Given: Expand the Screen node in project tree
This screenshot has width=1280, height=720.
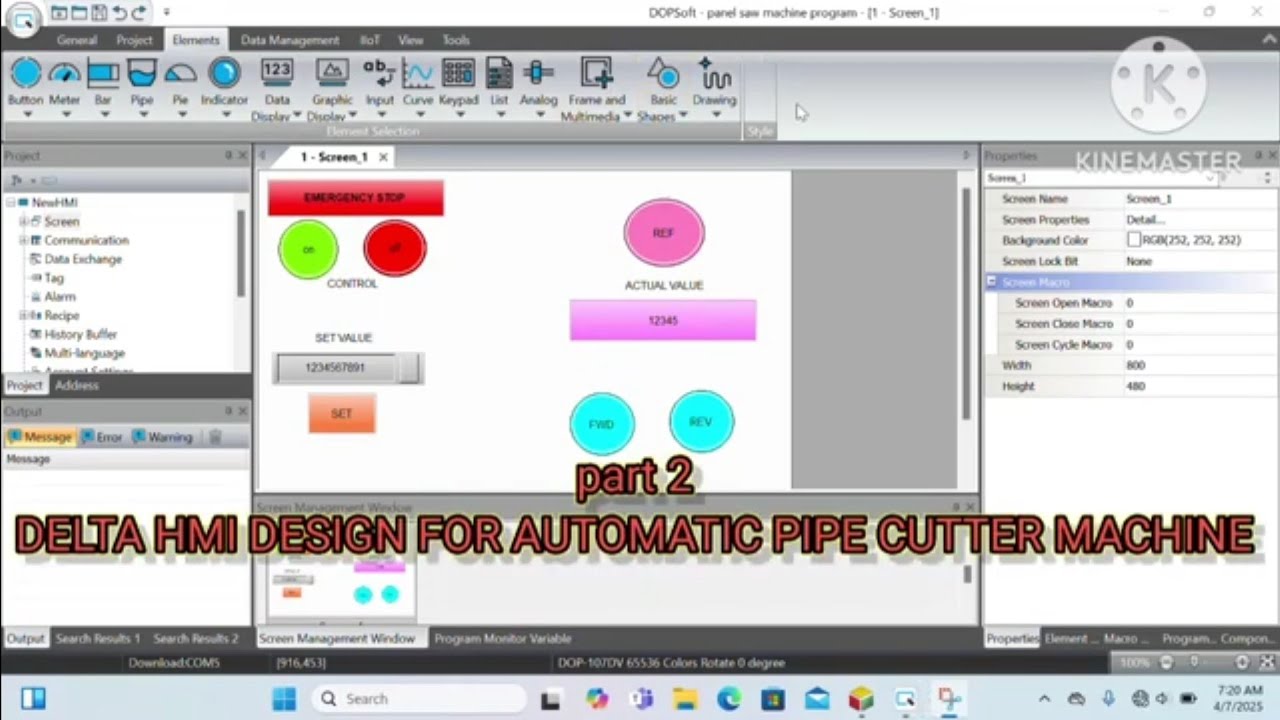Looking at the screenshot, I should [x=23, y=221].
